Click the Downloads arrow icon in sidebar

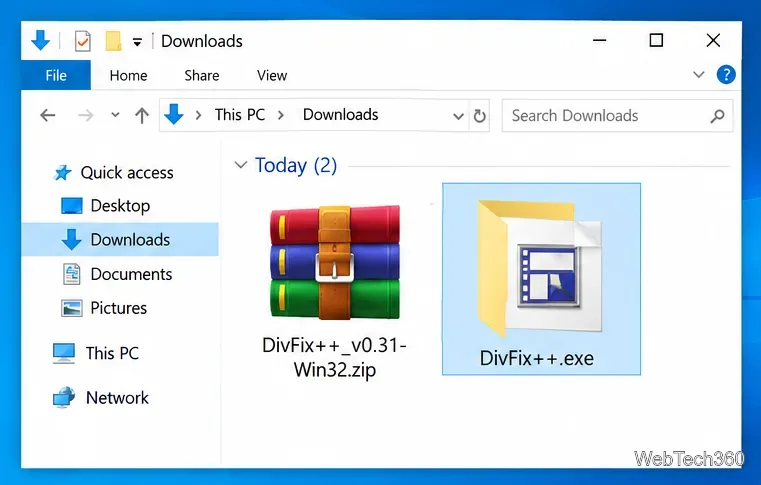coord(71,239)
